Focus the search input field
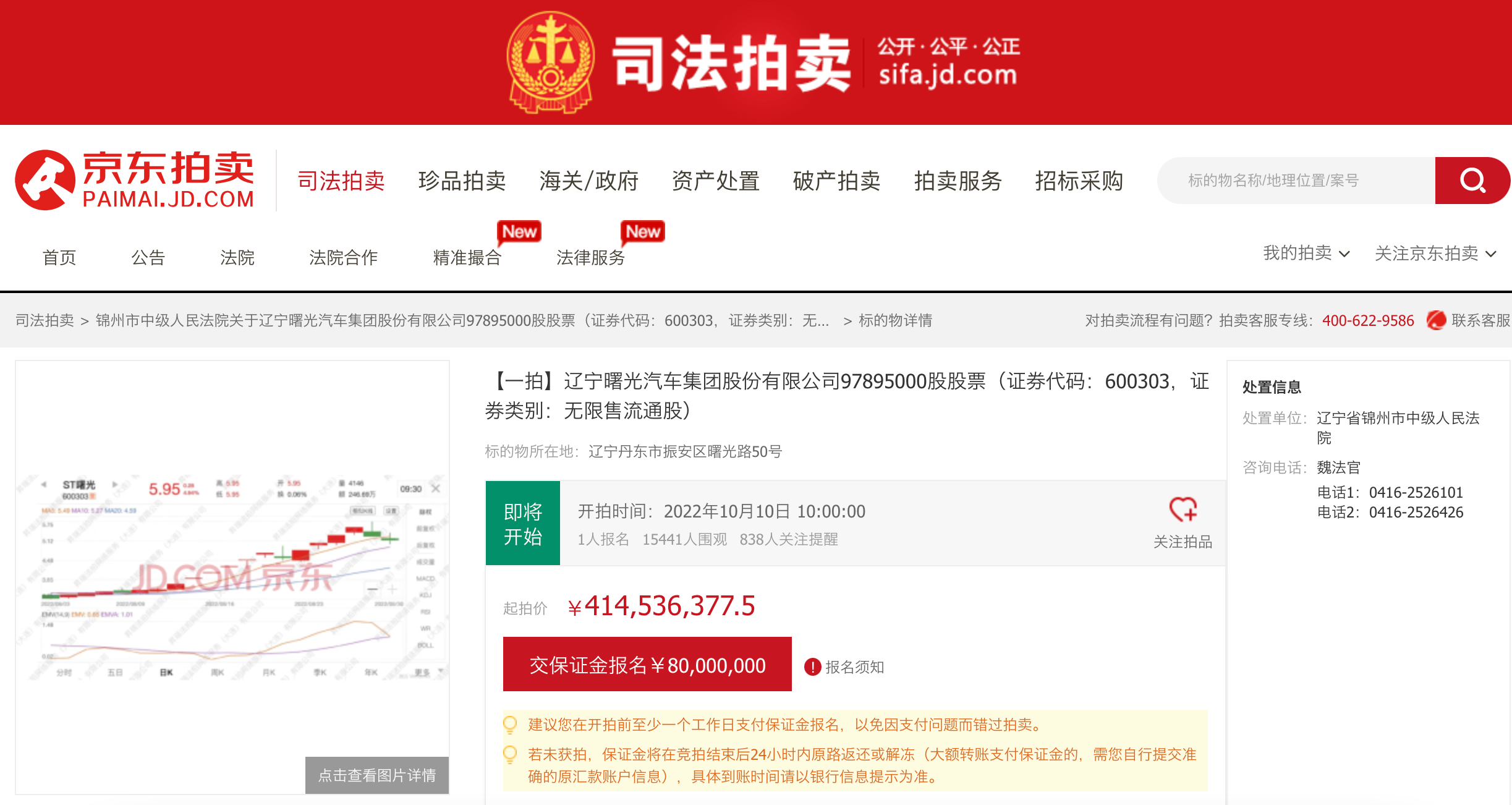Screen dimensions: 1512x805 click(x=1296, y=181)
